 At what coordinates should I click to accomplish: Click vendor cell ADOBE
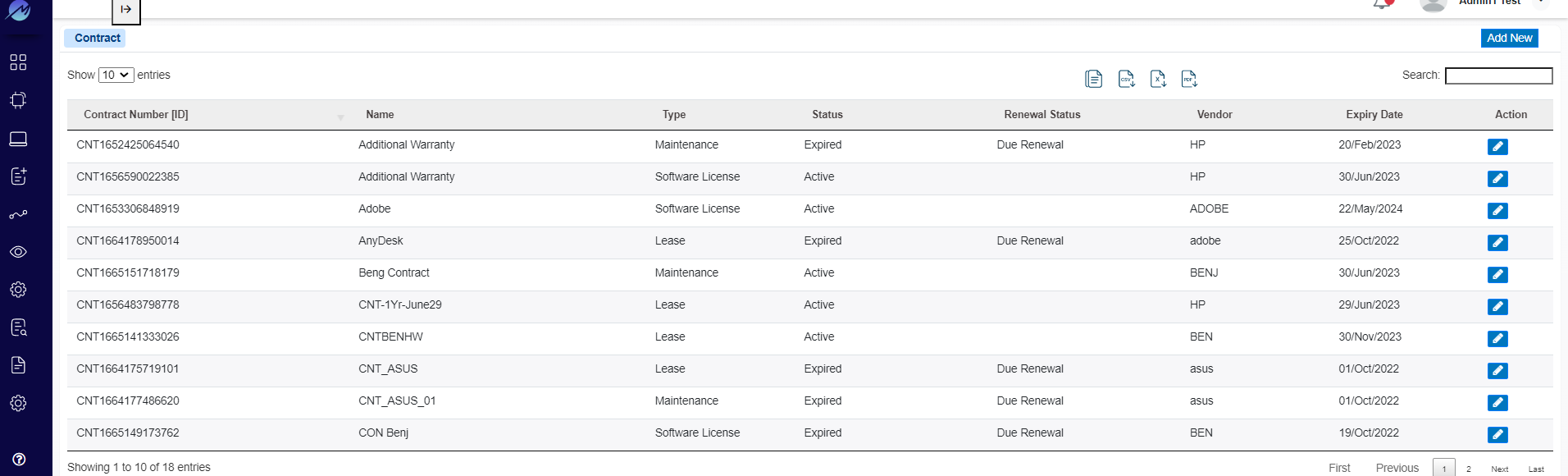[x=1209, y=208]
